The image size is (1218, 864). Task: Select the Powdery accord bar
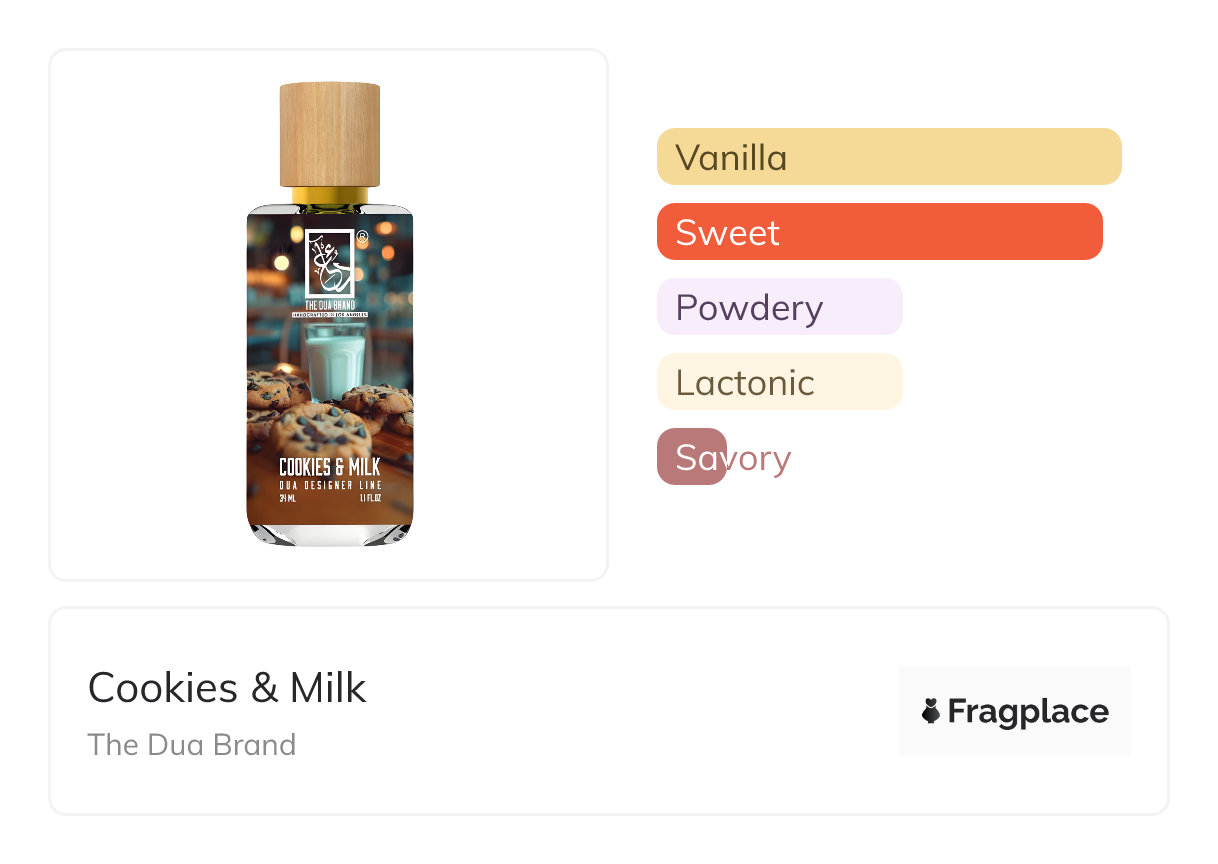779,307
